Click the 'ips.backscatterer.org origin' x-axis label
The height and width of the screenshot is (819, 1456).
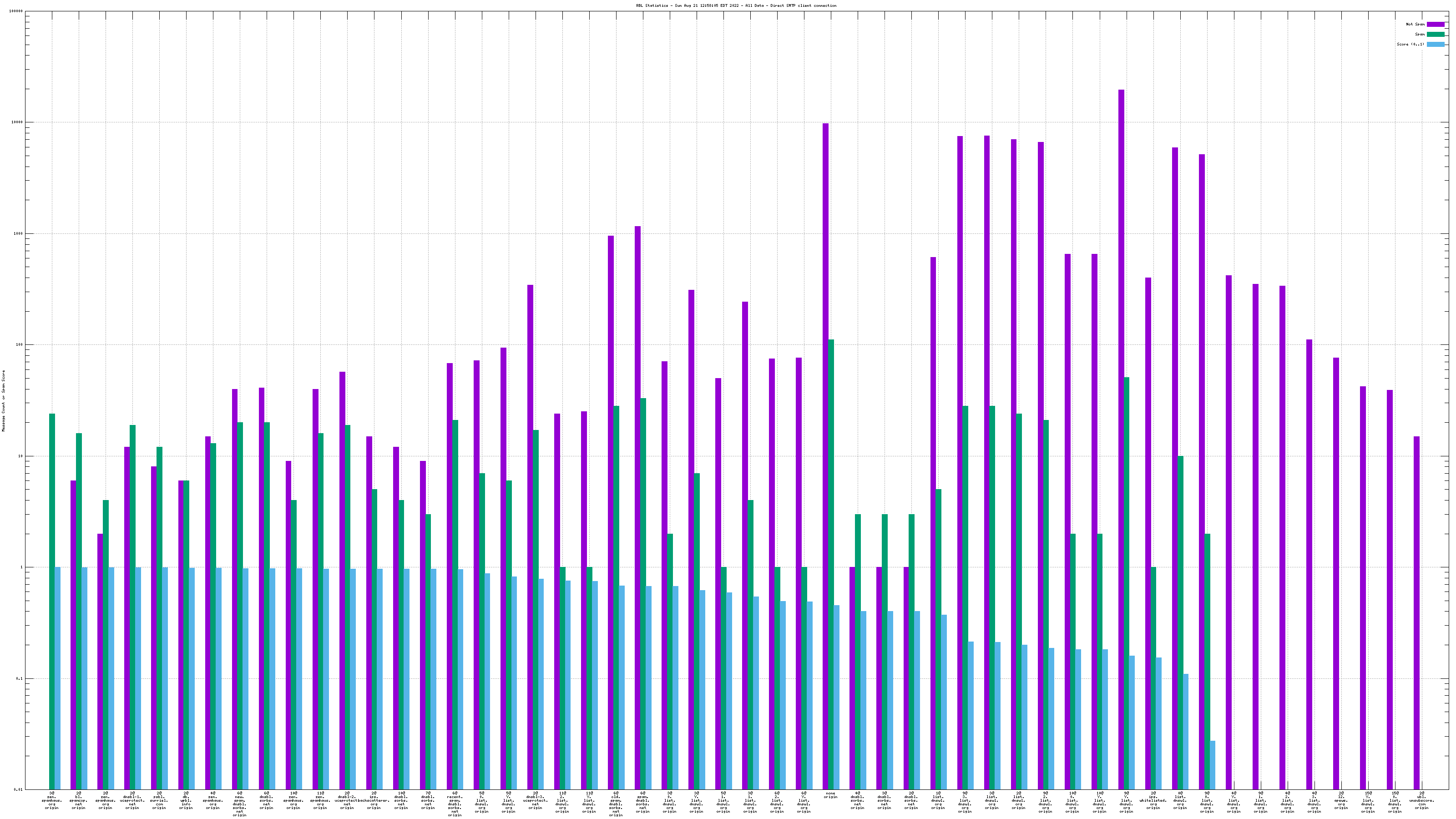(374, 800)
